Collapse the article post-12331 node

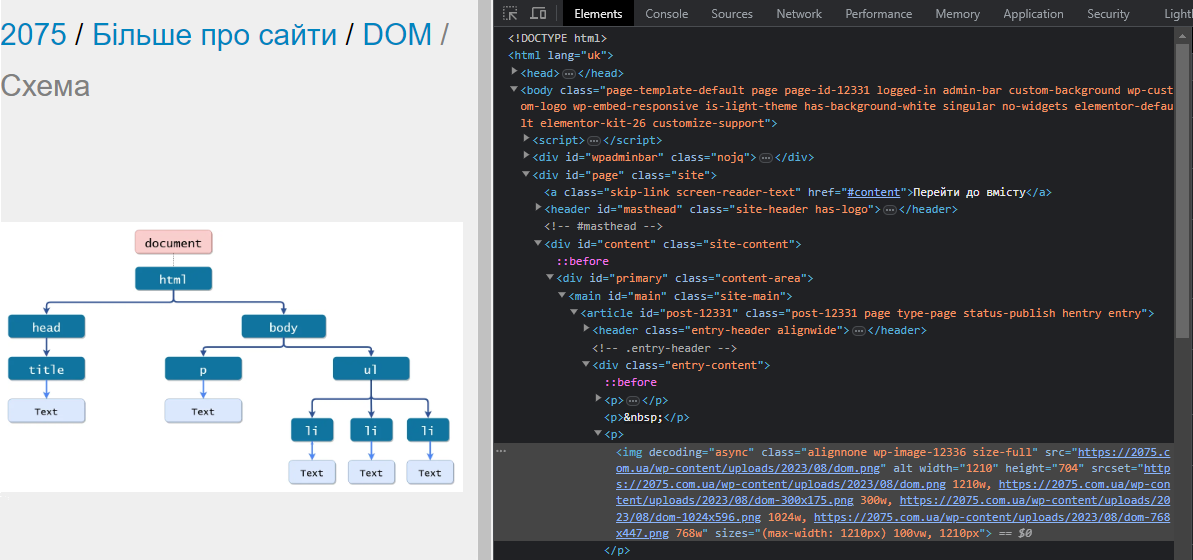574,313
